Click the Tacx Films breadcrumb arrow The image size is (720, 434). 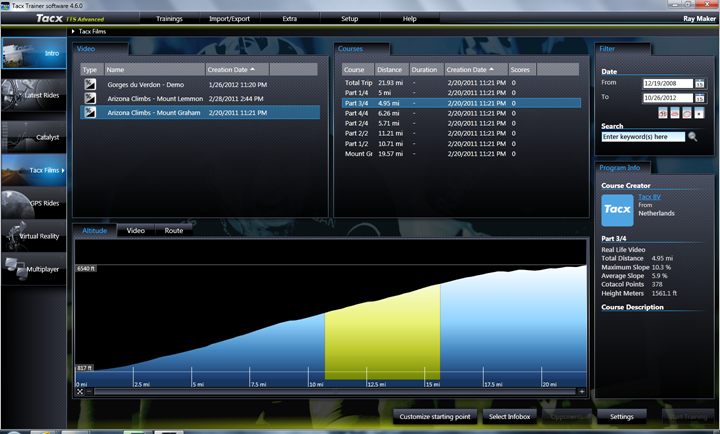pyautogui.click(x=73, y=31)
